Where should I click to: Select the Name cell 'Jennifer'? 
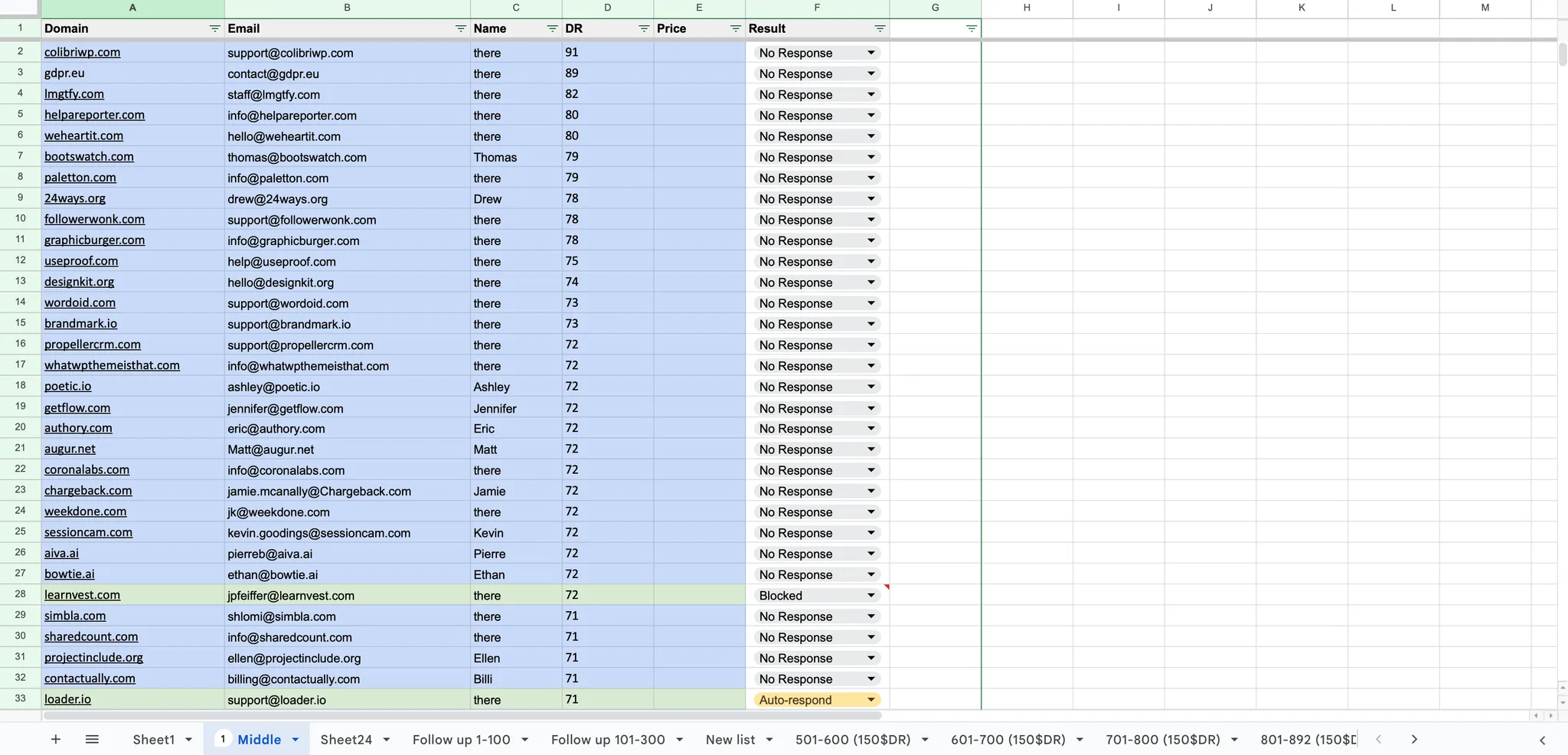coord(516,408)
